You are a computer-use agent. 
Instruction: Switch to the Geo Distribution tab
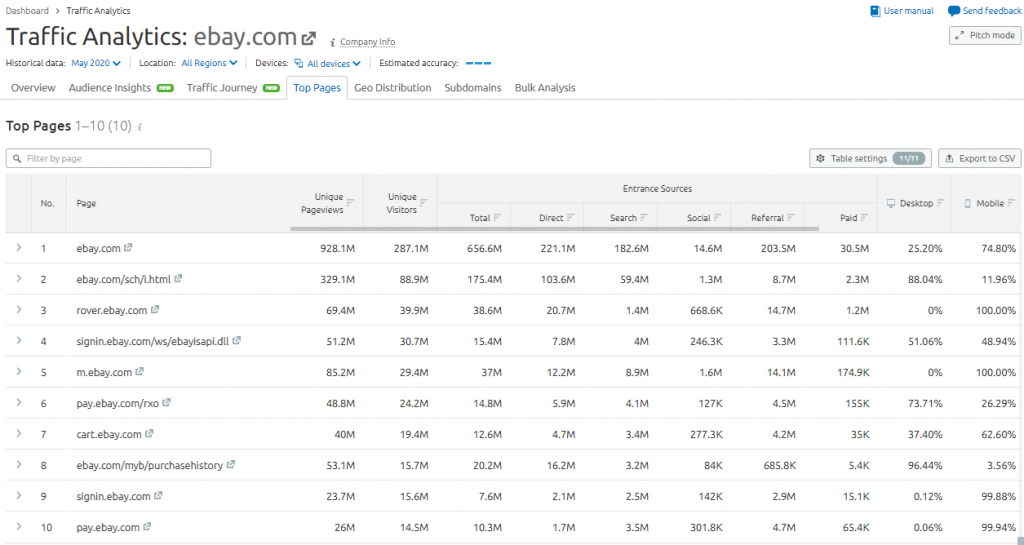[392, 87]
